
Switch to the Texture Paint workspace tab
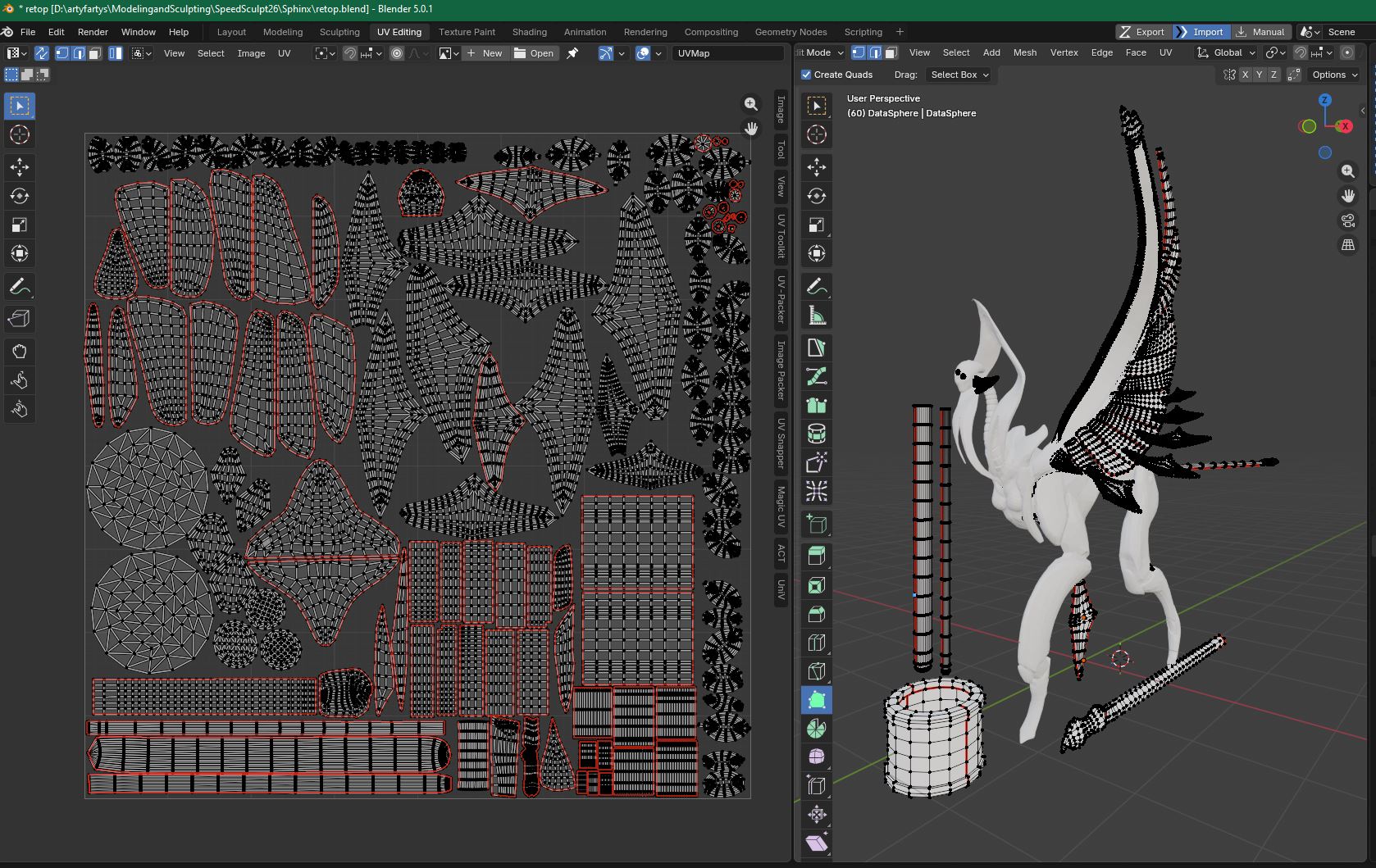467,32
